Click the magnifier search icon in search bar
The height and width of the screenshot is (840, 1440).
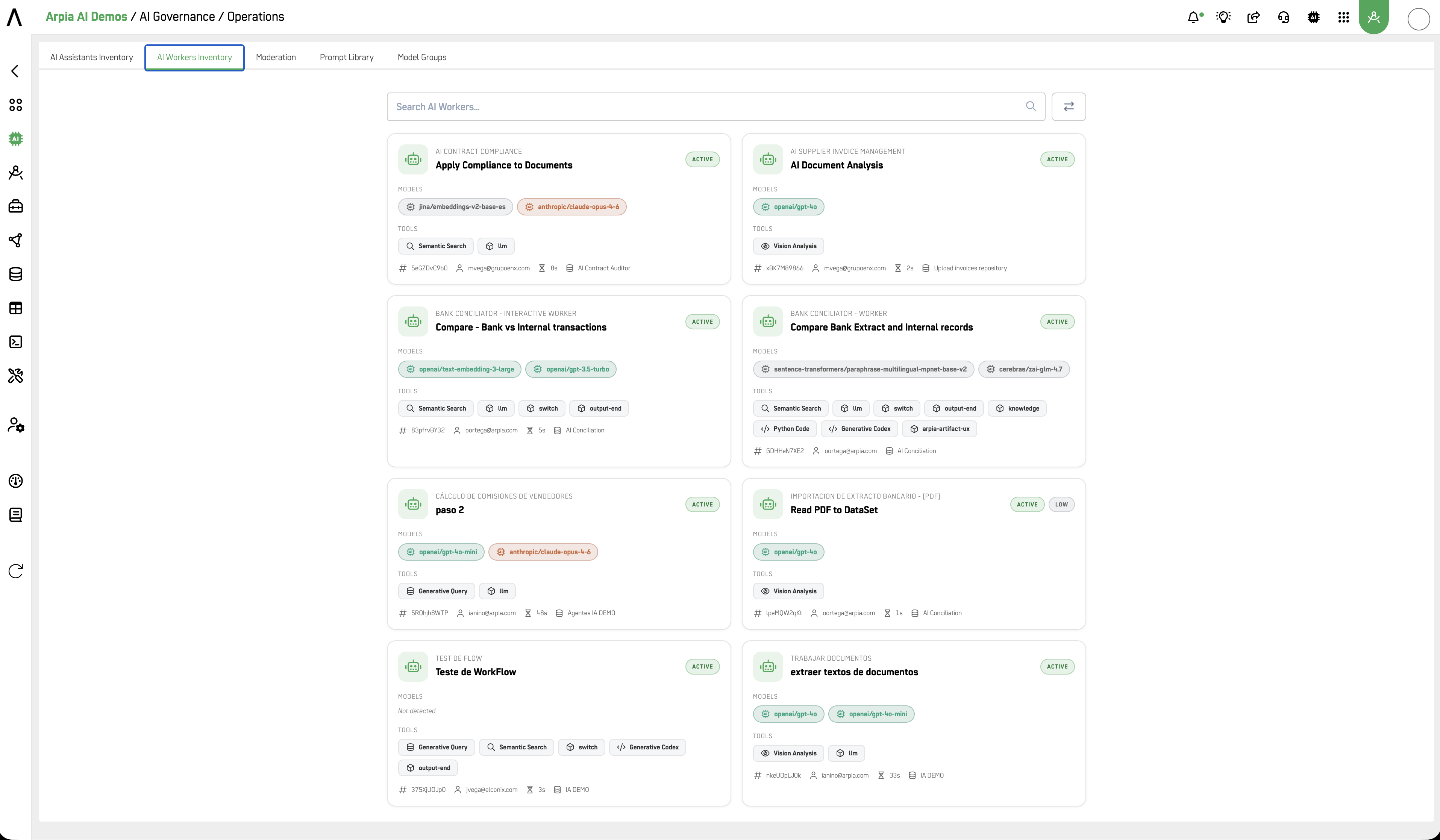(1030, 106)
